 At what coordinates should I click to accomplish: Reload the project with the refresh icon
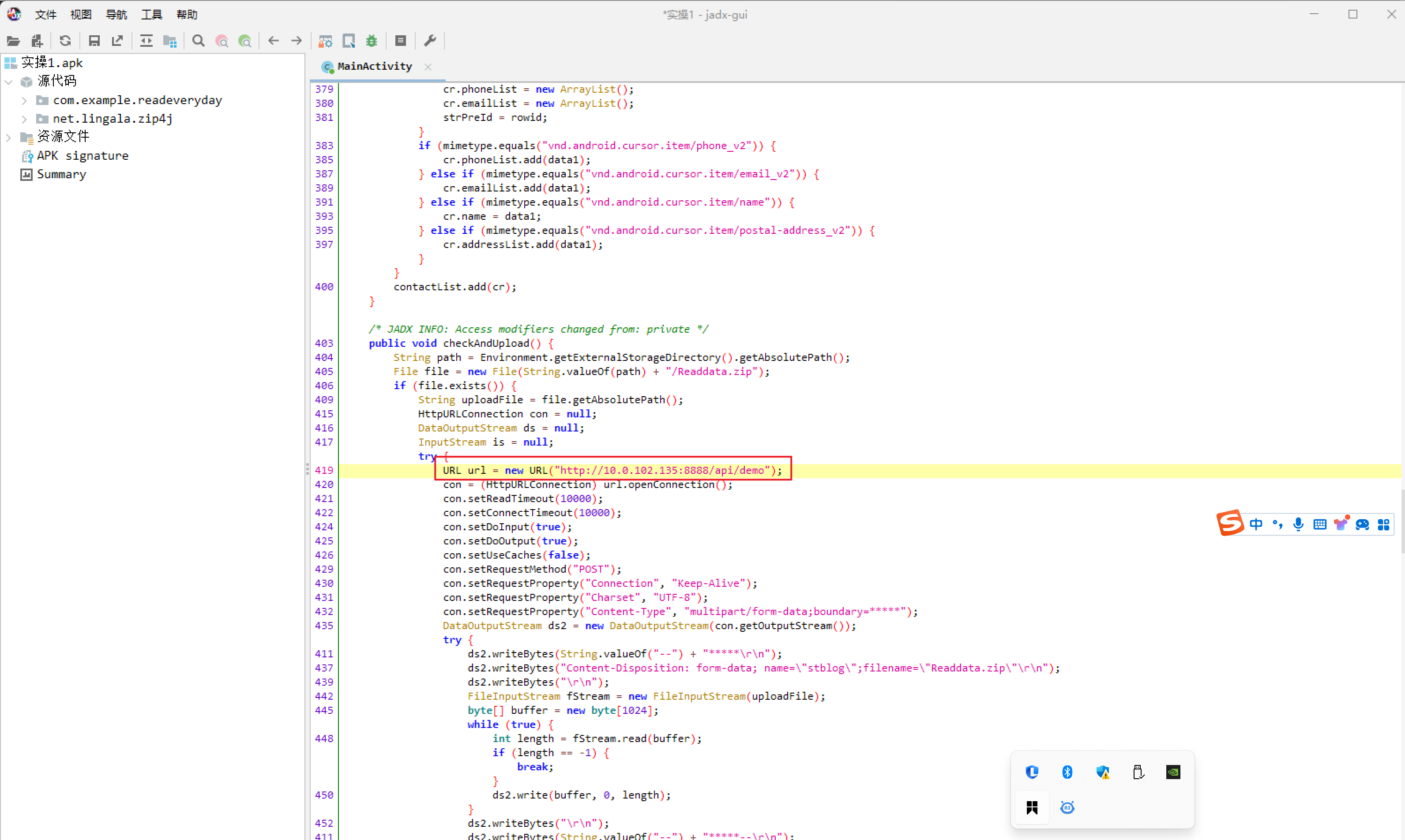coord(65,41)
